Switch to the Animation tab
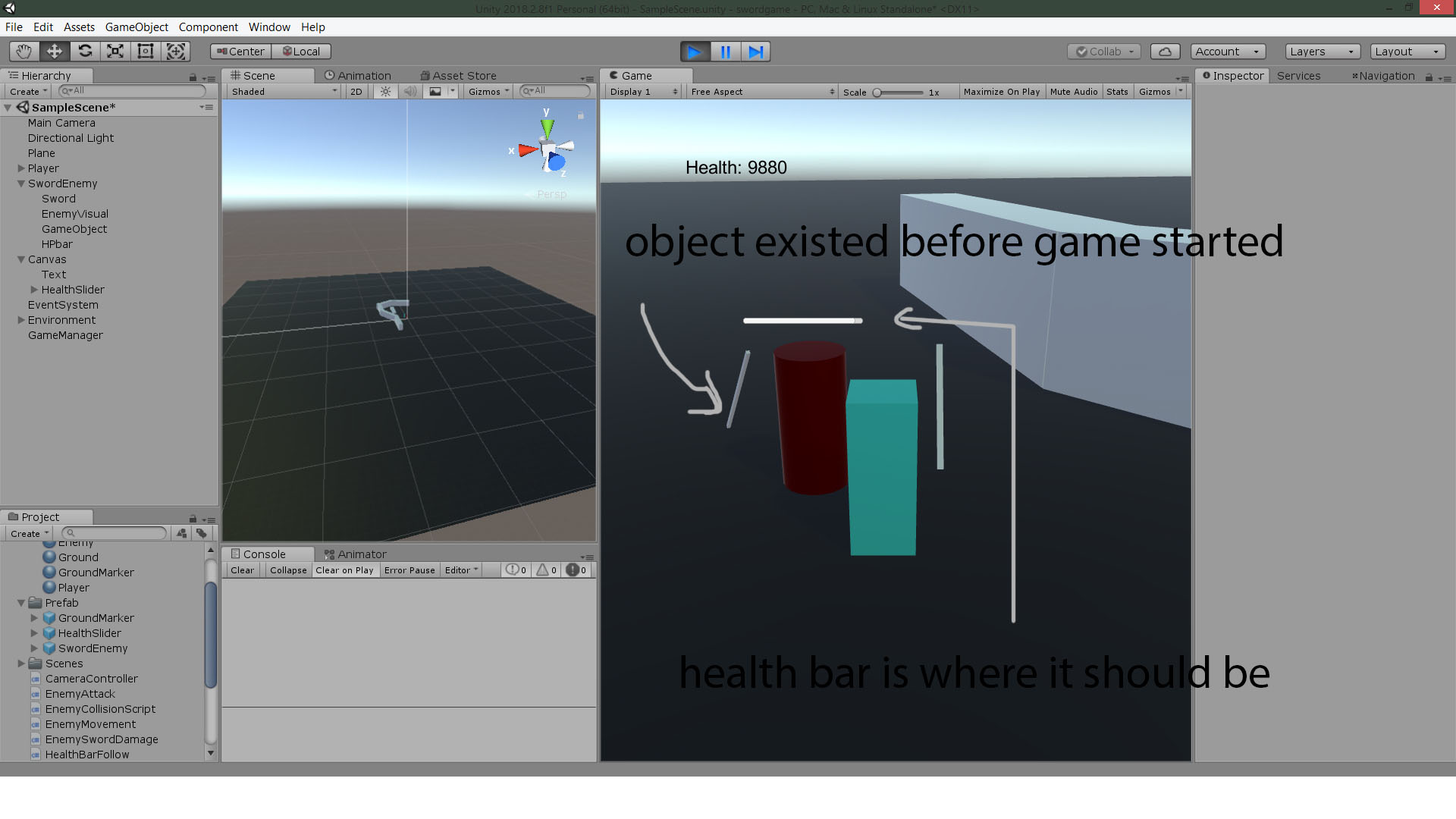The image size is (1456, 819). (x=357, y=76)
